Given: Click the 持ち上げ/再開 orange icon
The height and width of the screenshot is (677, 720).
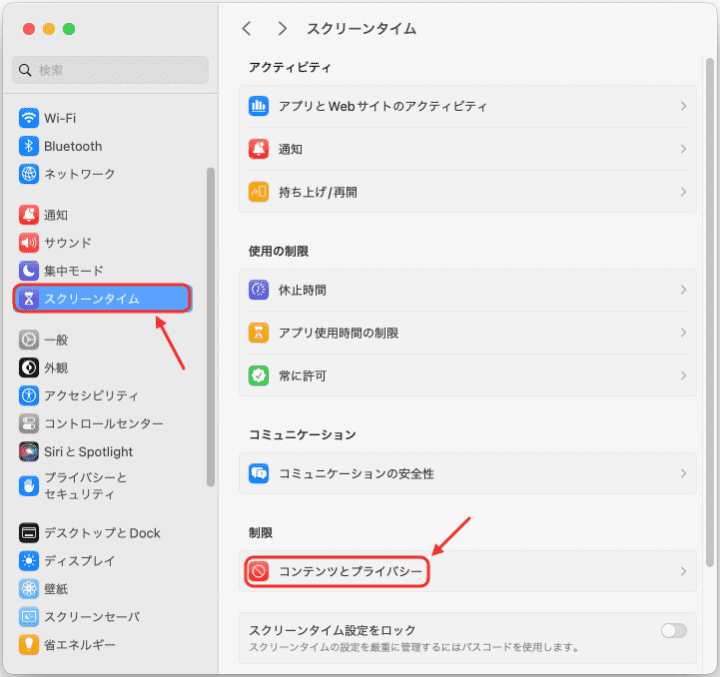Looking at the screenshot, I should 259,192.
